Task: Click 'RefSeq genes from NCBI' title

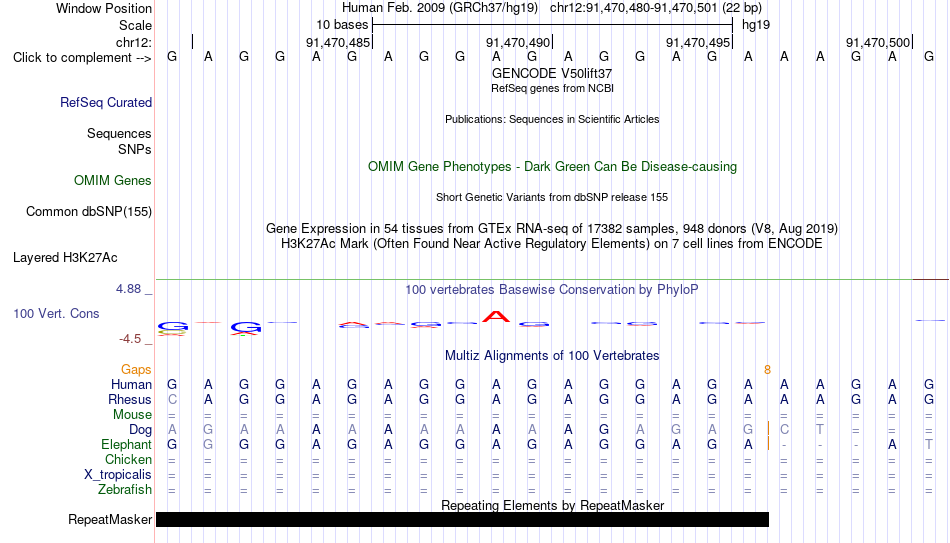Action: [553, 88]
